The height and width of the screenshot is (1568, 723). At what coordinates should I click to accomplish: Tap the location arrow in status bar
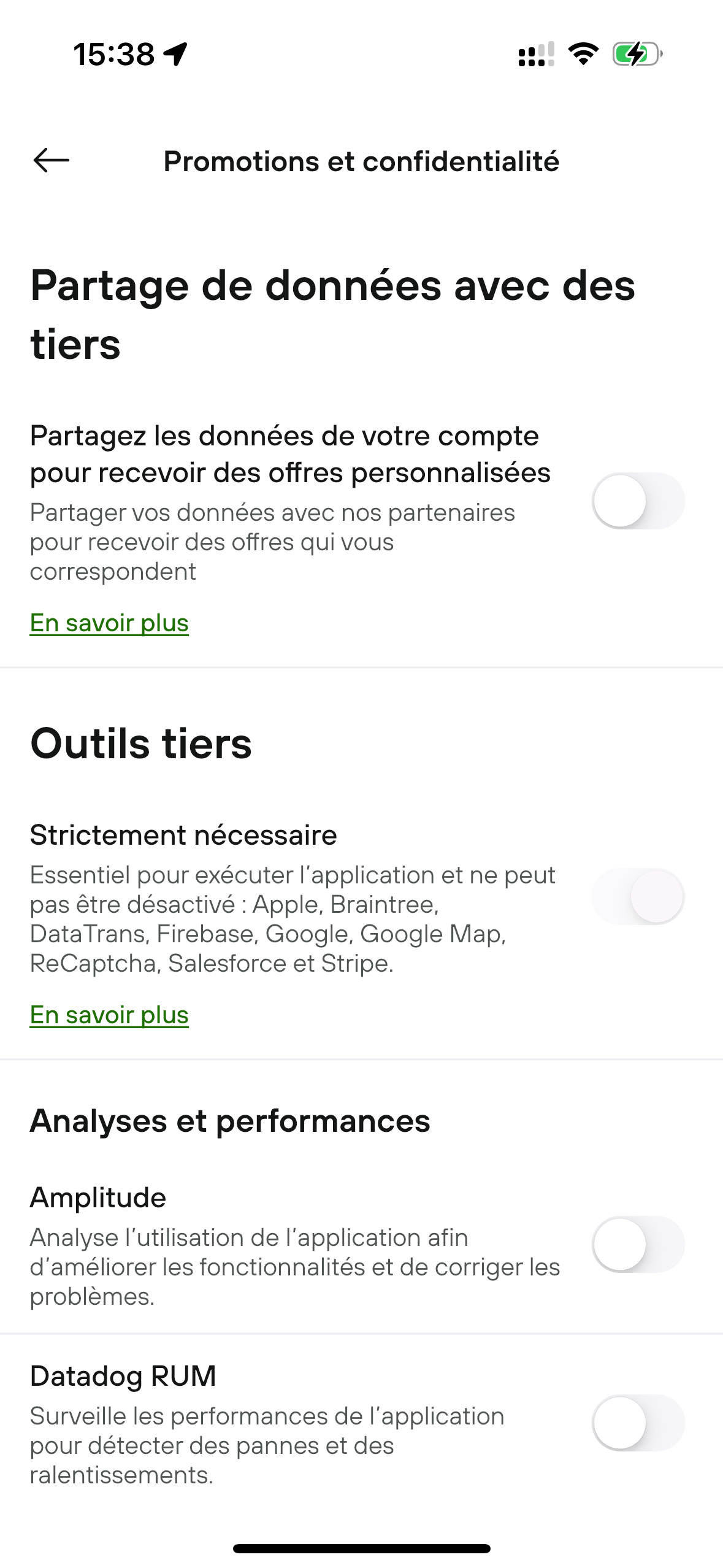click(x=175, y=54)
